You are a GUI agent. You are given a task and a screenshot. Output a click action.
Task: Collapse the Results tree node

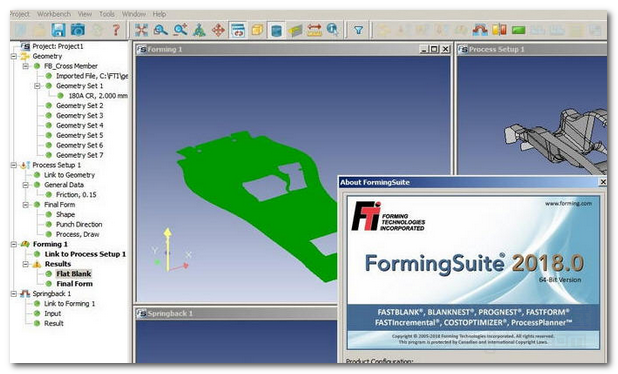[x=26, y=264]
